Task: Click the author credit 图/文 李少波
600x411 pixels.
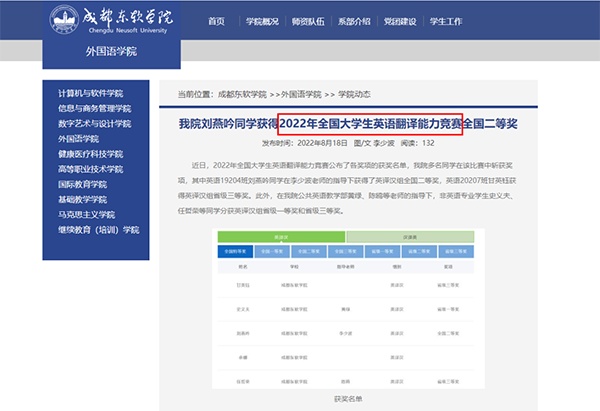Action: click(374, 143)
